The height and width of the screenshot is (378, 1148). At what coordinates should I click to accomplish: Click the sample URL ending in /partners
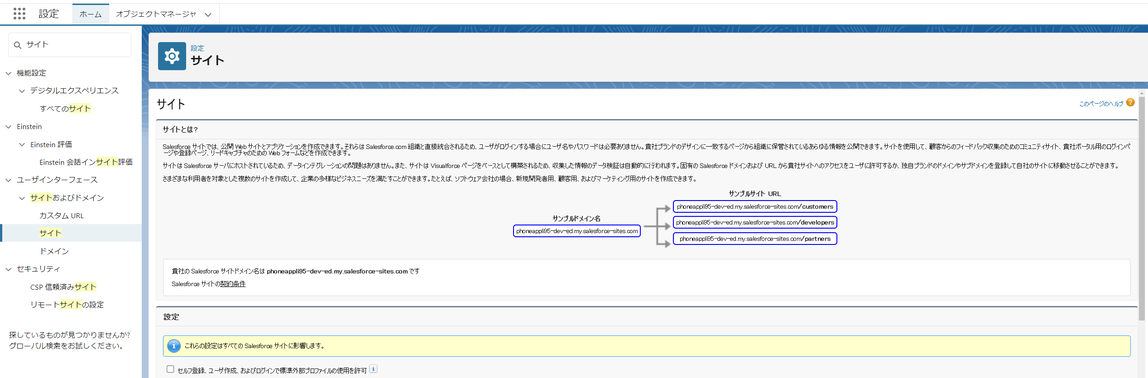pyautogui.click(x=756, y=239)
